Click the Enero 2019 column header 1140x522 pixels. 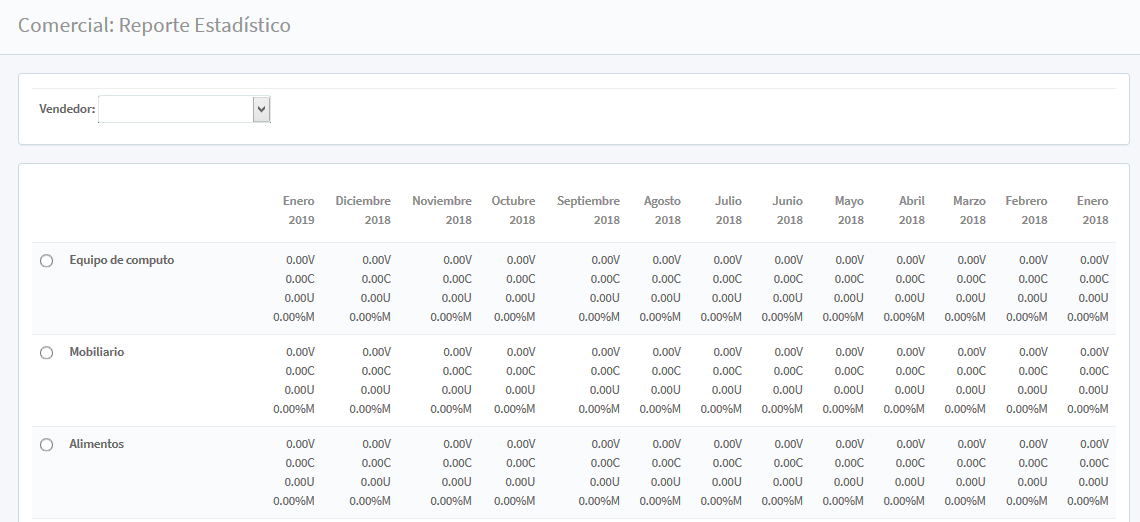298,210
